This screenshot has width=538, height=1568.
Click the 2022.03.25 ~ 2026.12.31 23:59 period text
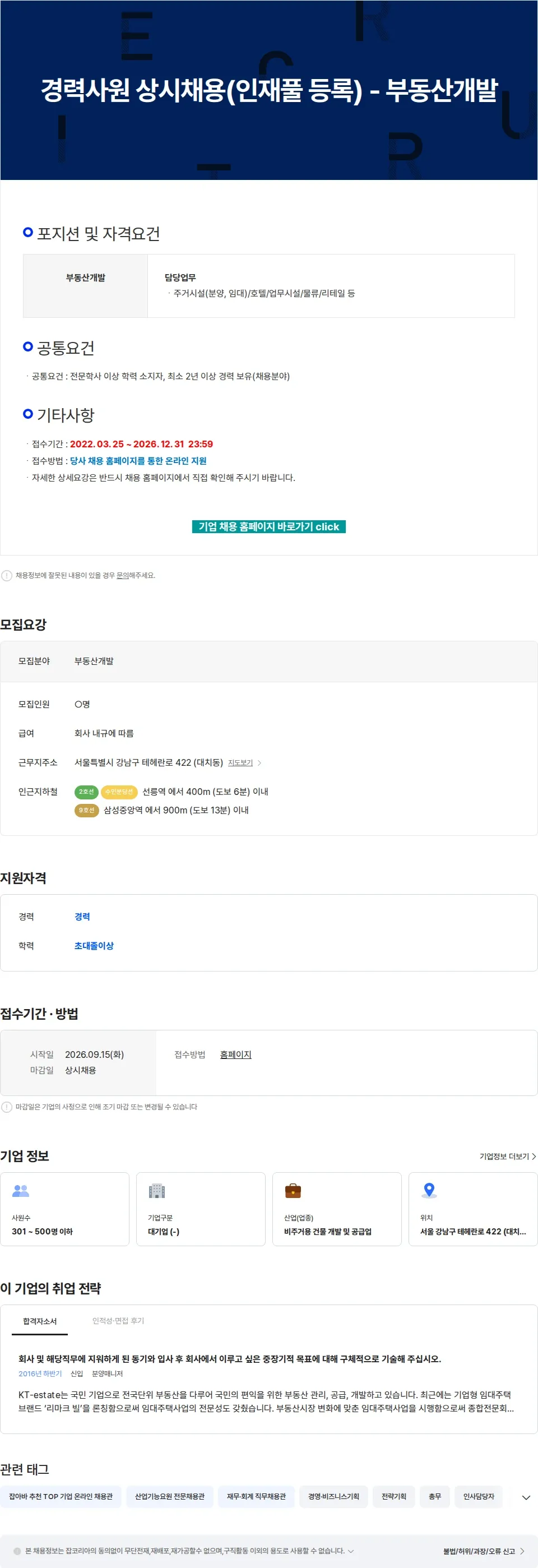[x=141, y=444]
